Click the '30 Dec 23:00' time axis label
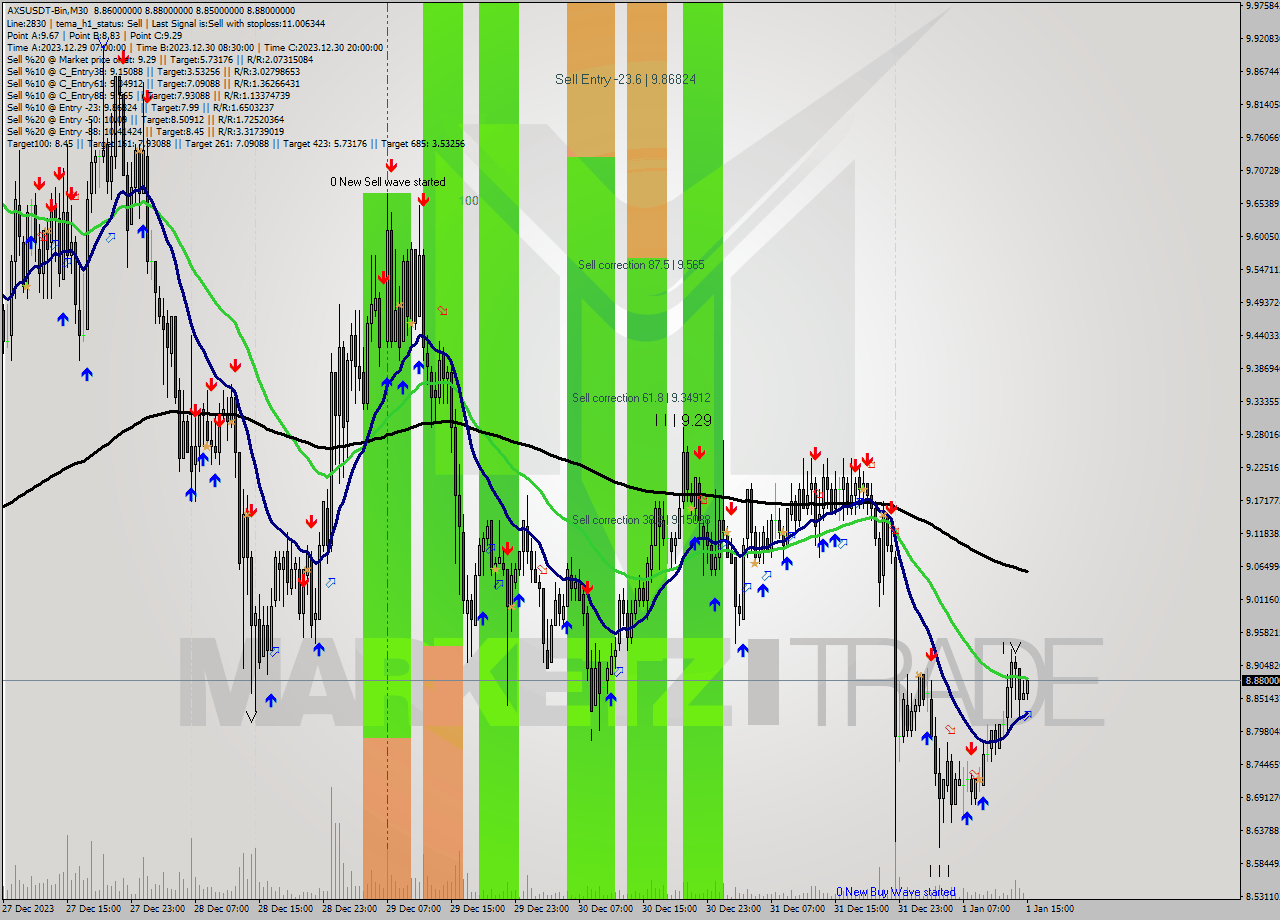The image size is (1280, 920). point(733,909)
